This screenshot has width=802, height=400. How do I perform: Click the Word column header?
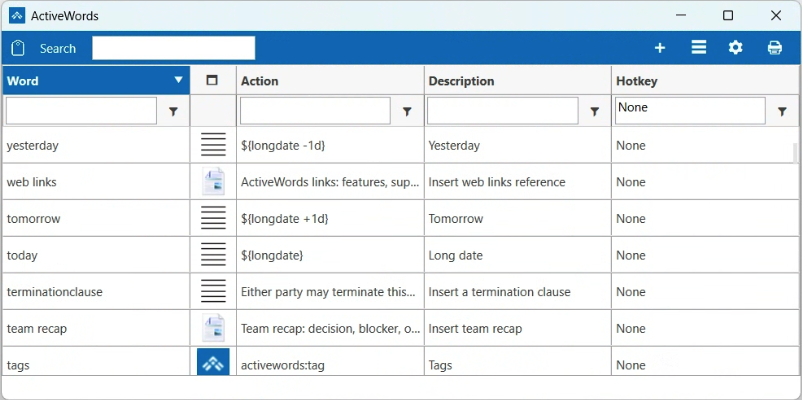[96, 81]
